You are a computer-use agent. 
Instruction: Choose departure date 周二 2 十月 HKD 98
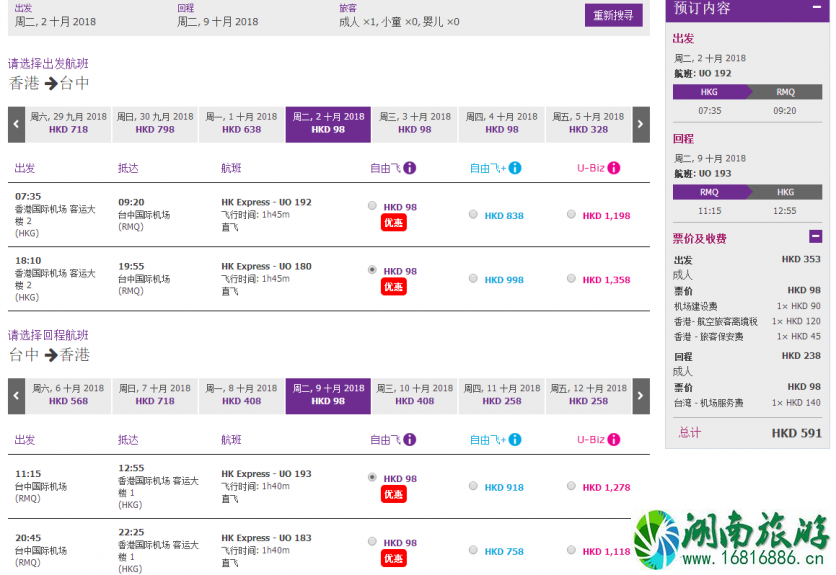pyautogui.click(x=328, y=124)
